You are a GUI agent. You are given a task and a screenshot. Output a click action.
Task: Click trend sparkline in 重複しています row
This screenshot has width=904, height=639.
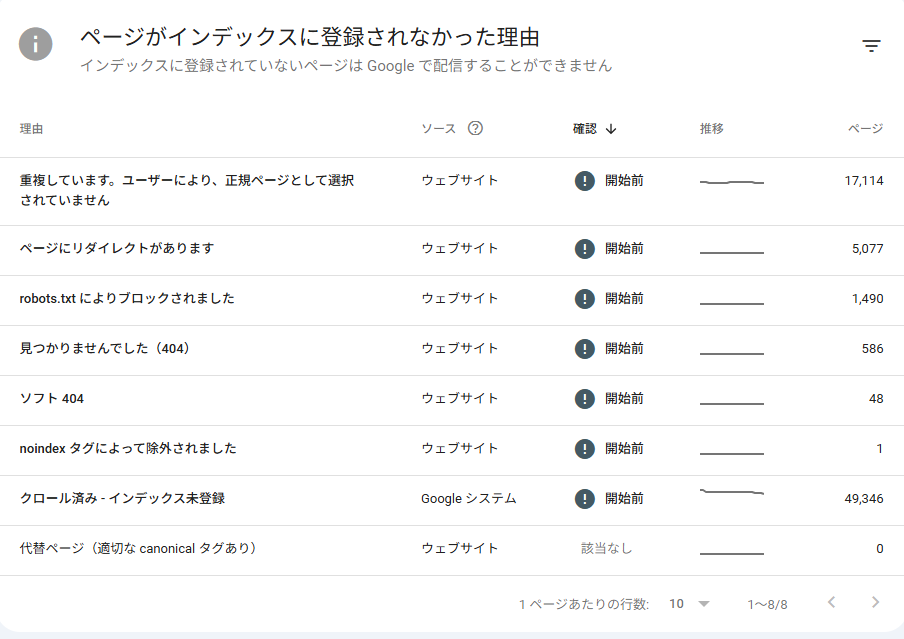(731, 182)
